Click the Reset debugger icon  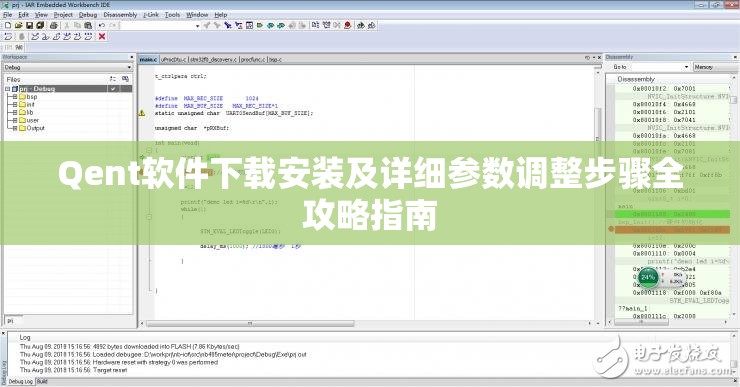click(8, 36)
